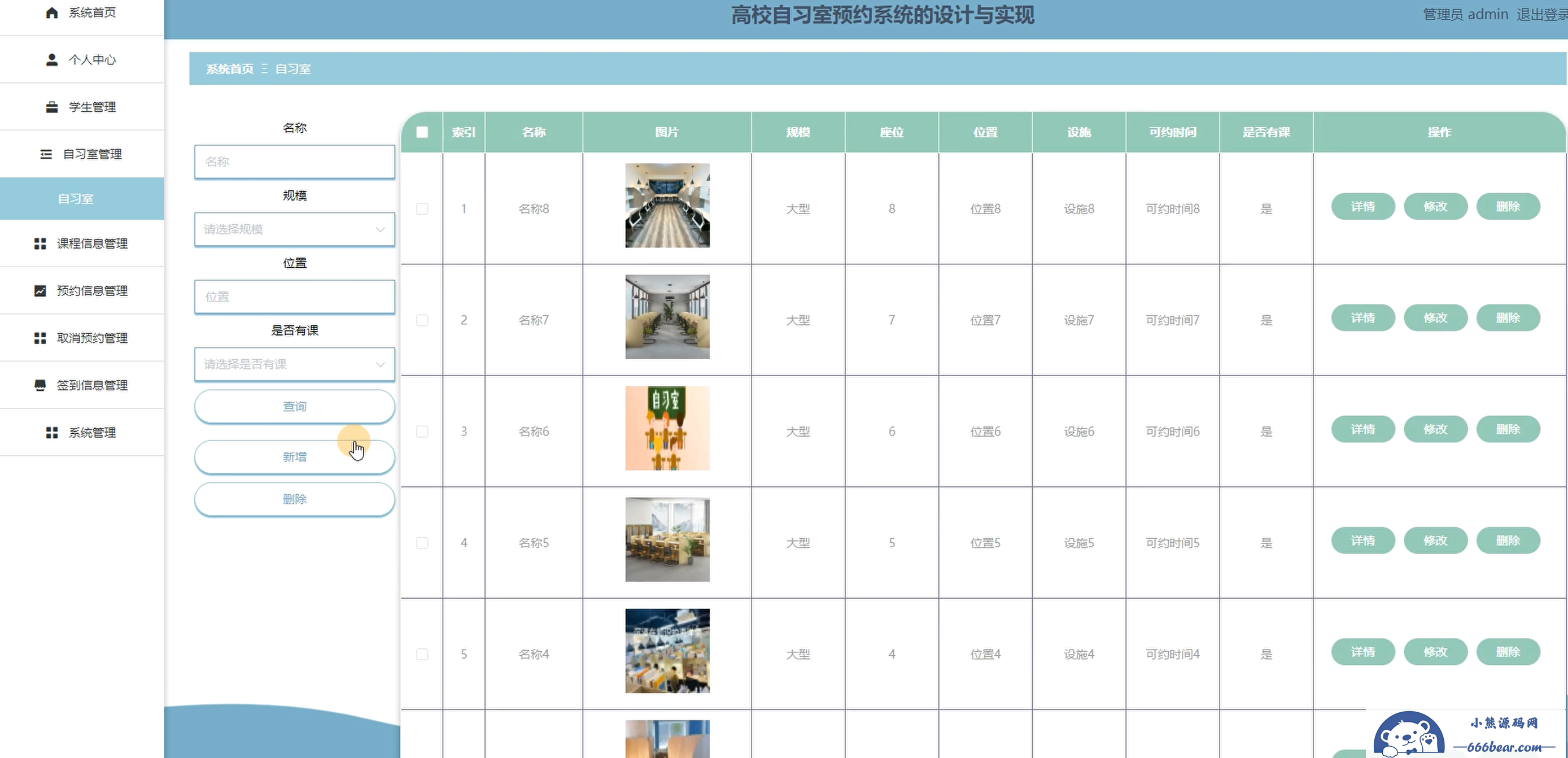Click the person icon beside 个人中心
Screen dimensions: 1568x758
(x=52, y=60)
